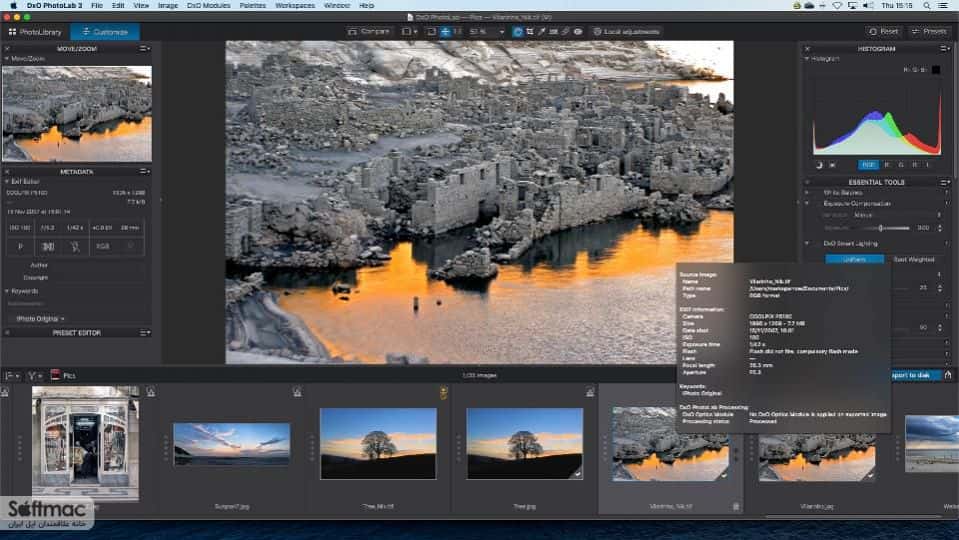Click the Copyright input field
Image resolution: width=959 pixels, height=540 pixels.
[x=99, y=278]
